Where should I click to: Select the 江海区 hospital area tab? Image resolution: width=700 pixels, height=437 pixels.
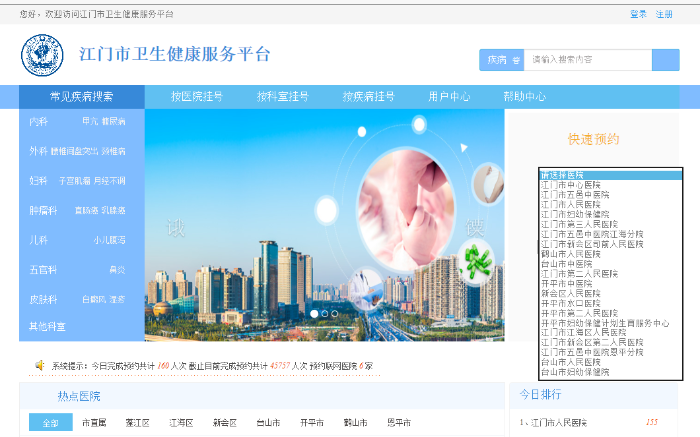tap(181, 423)
